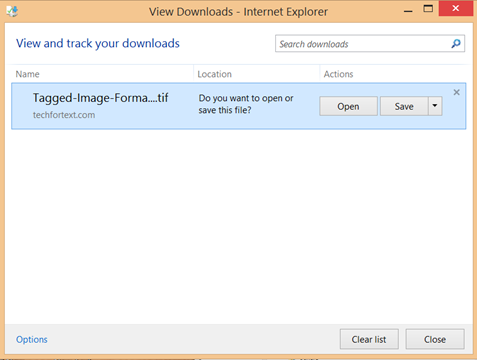
Task: Maximize the View Downloads window
Action: tap(428, 9)
